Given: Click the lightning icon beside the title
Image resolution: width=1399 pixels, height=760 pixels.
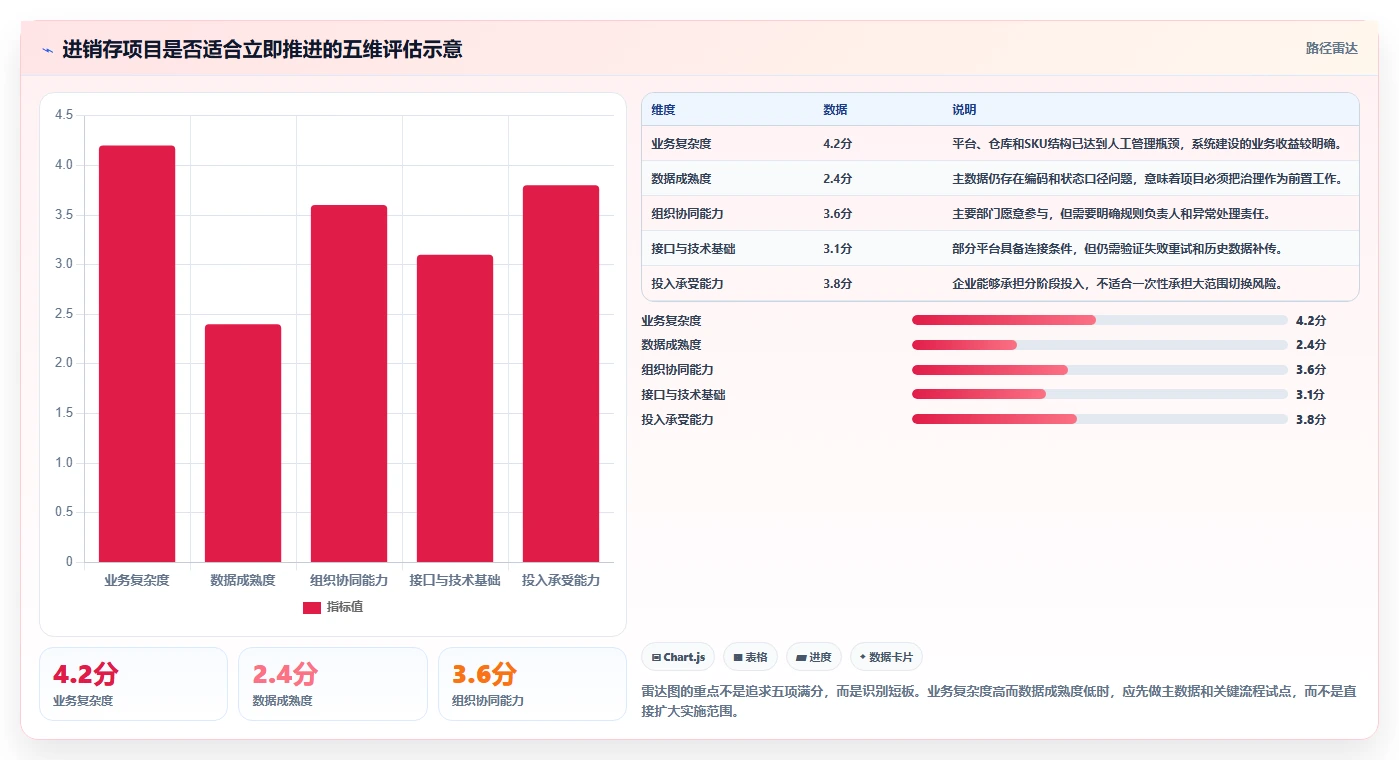Looking at the screenshot, I should point(47,50).
